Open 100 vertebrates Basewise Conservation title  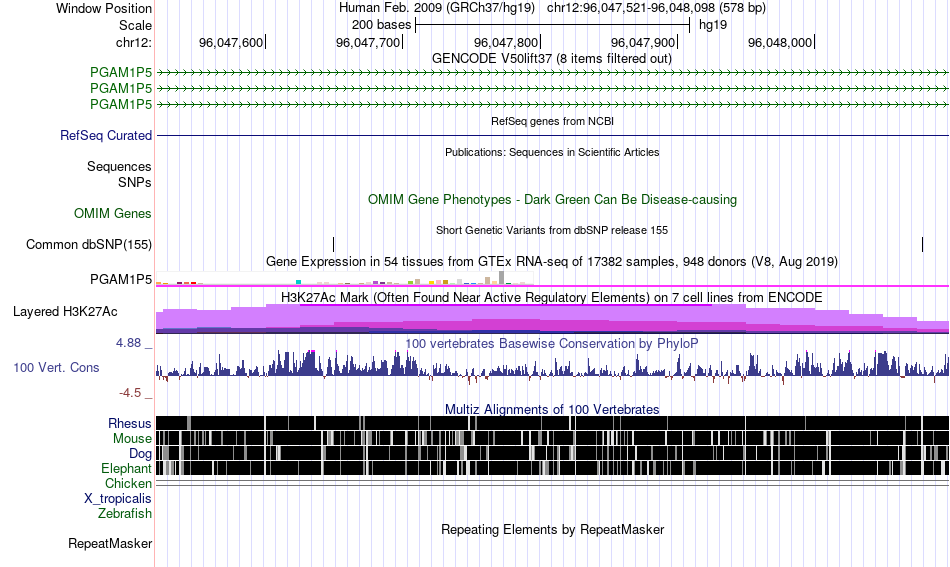coord(552,343)
